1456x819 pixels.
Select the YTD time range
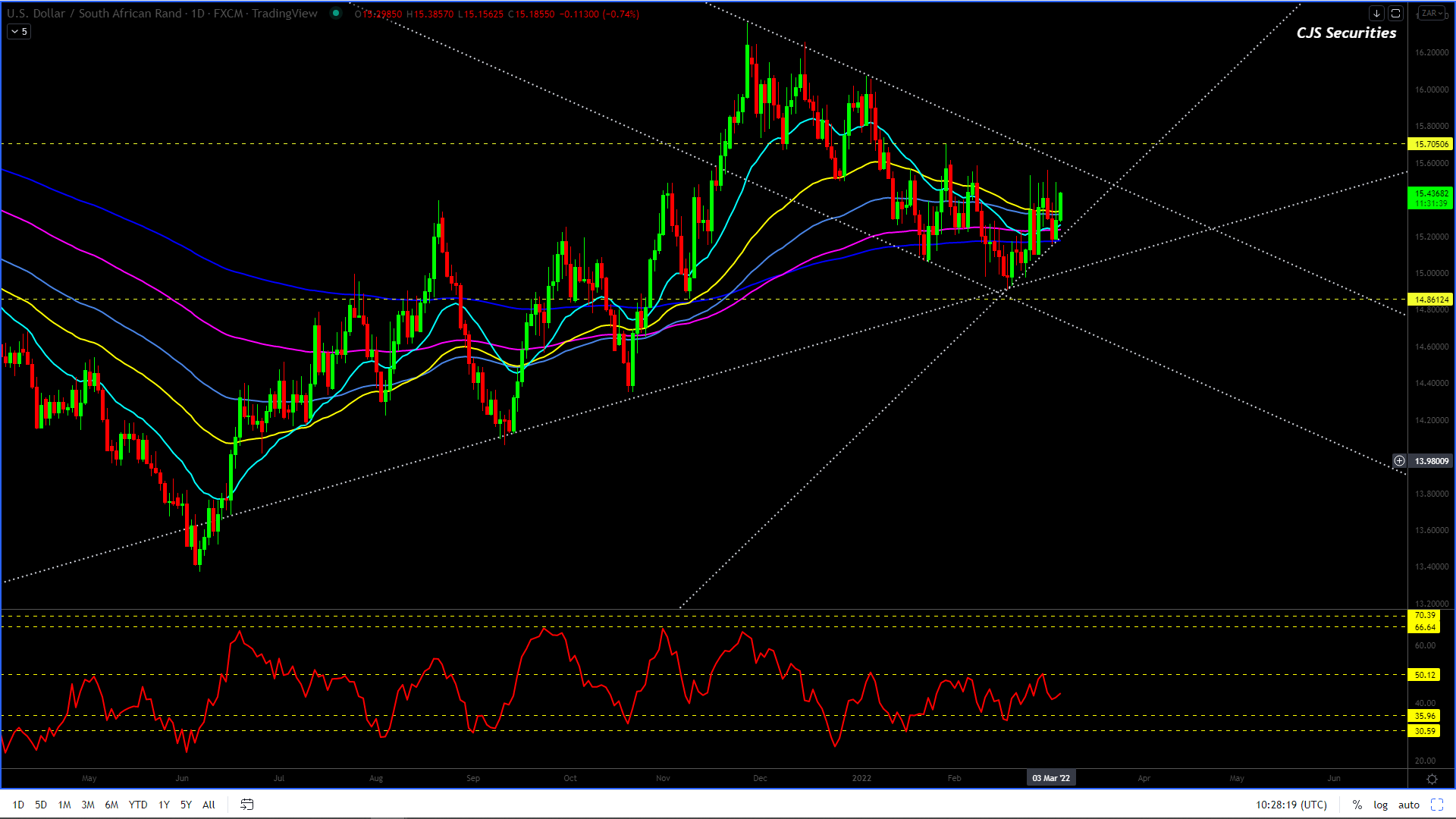(x=138, y=805)
